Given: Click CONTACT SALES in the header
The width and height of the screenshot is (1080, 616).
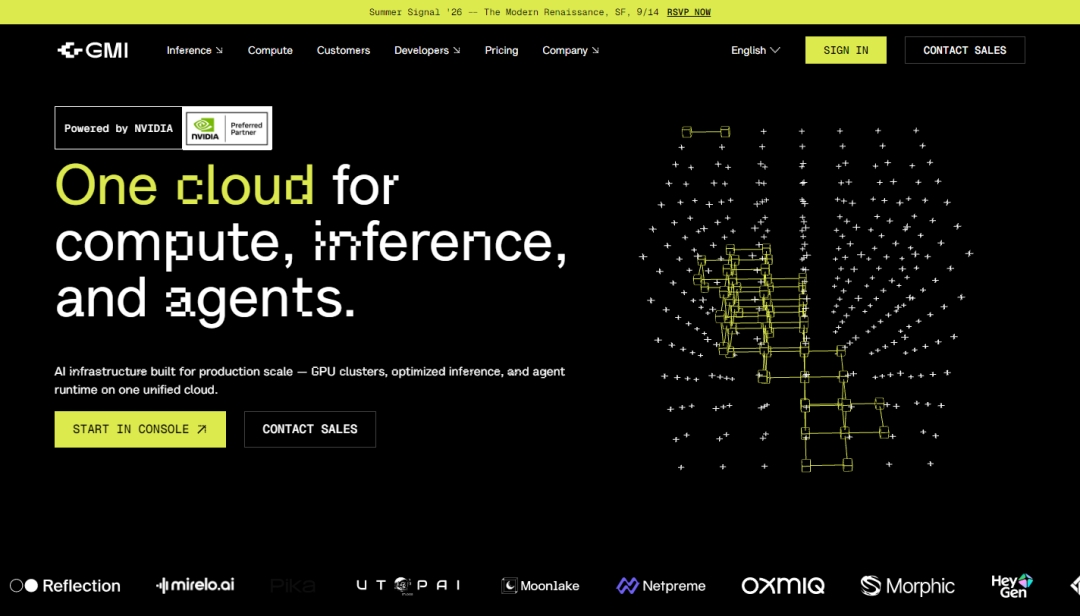Looking at the screenshot, I should coord(964,50).
